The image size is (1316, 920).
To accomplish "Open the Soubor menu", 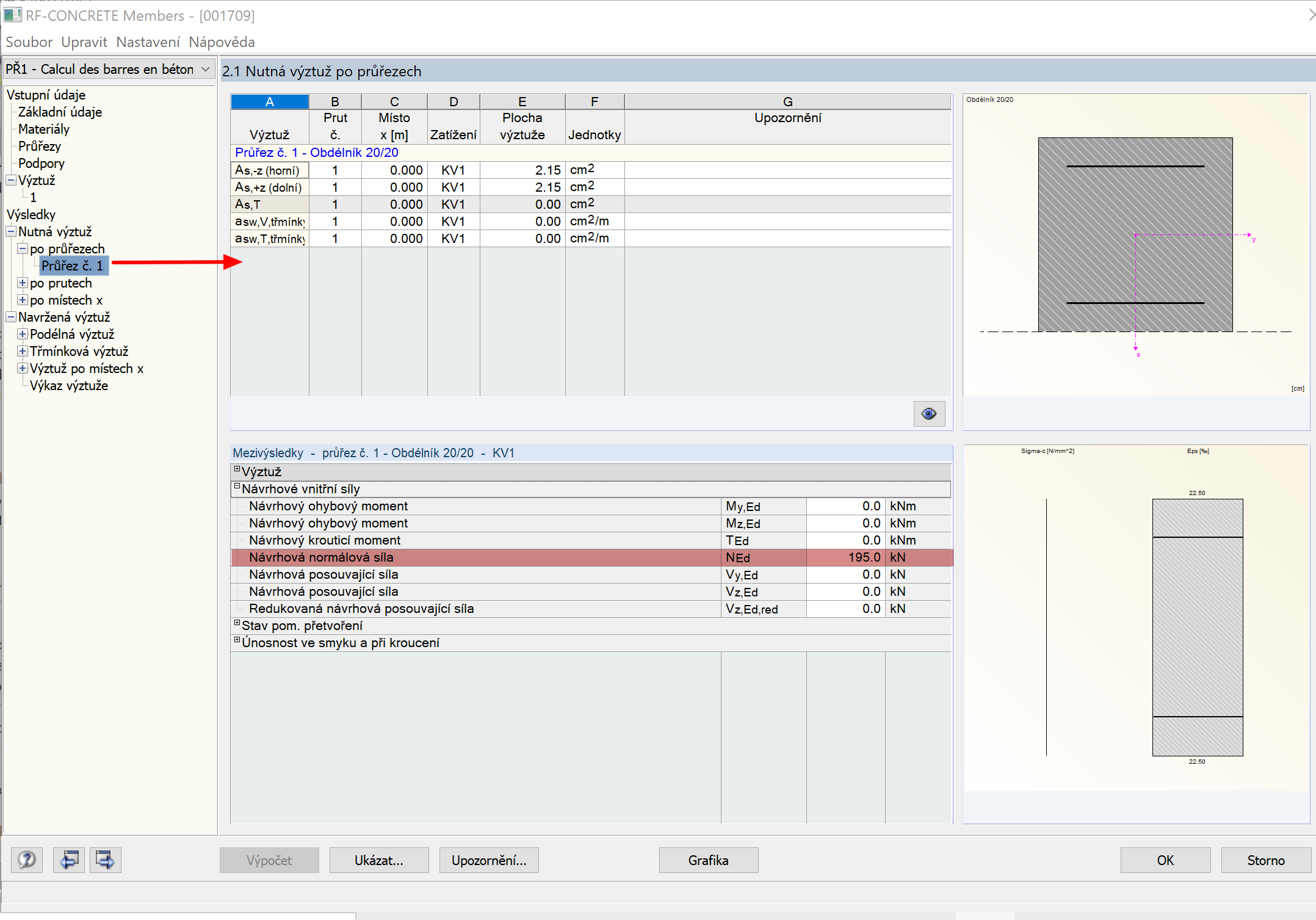I will [29, 42].
